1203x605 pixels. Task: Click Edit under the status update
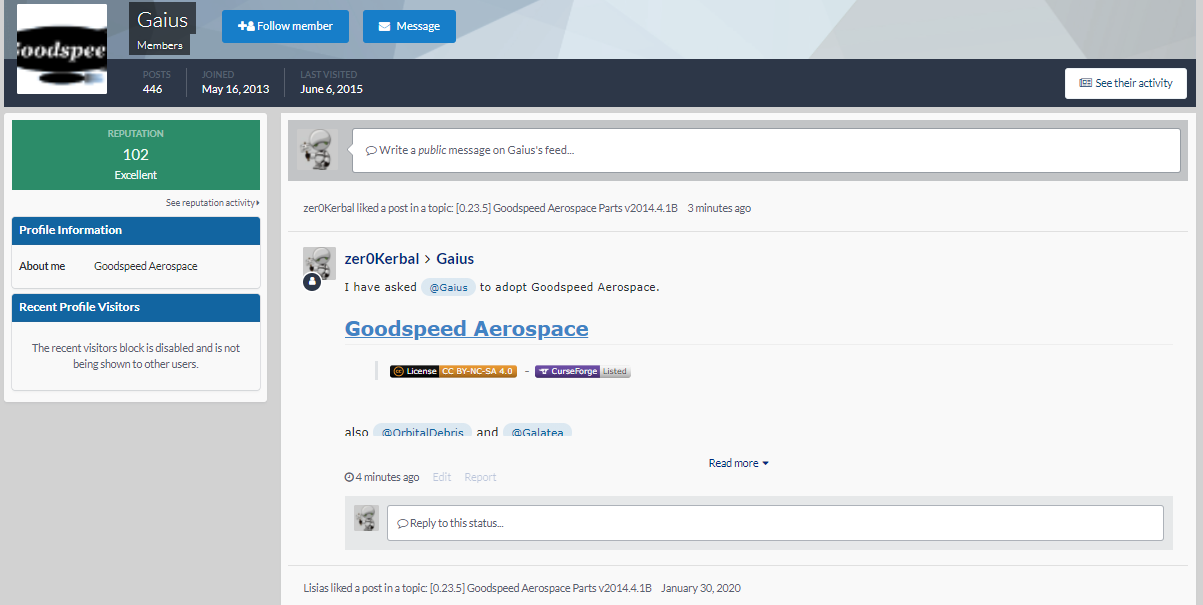coord(442,477)
